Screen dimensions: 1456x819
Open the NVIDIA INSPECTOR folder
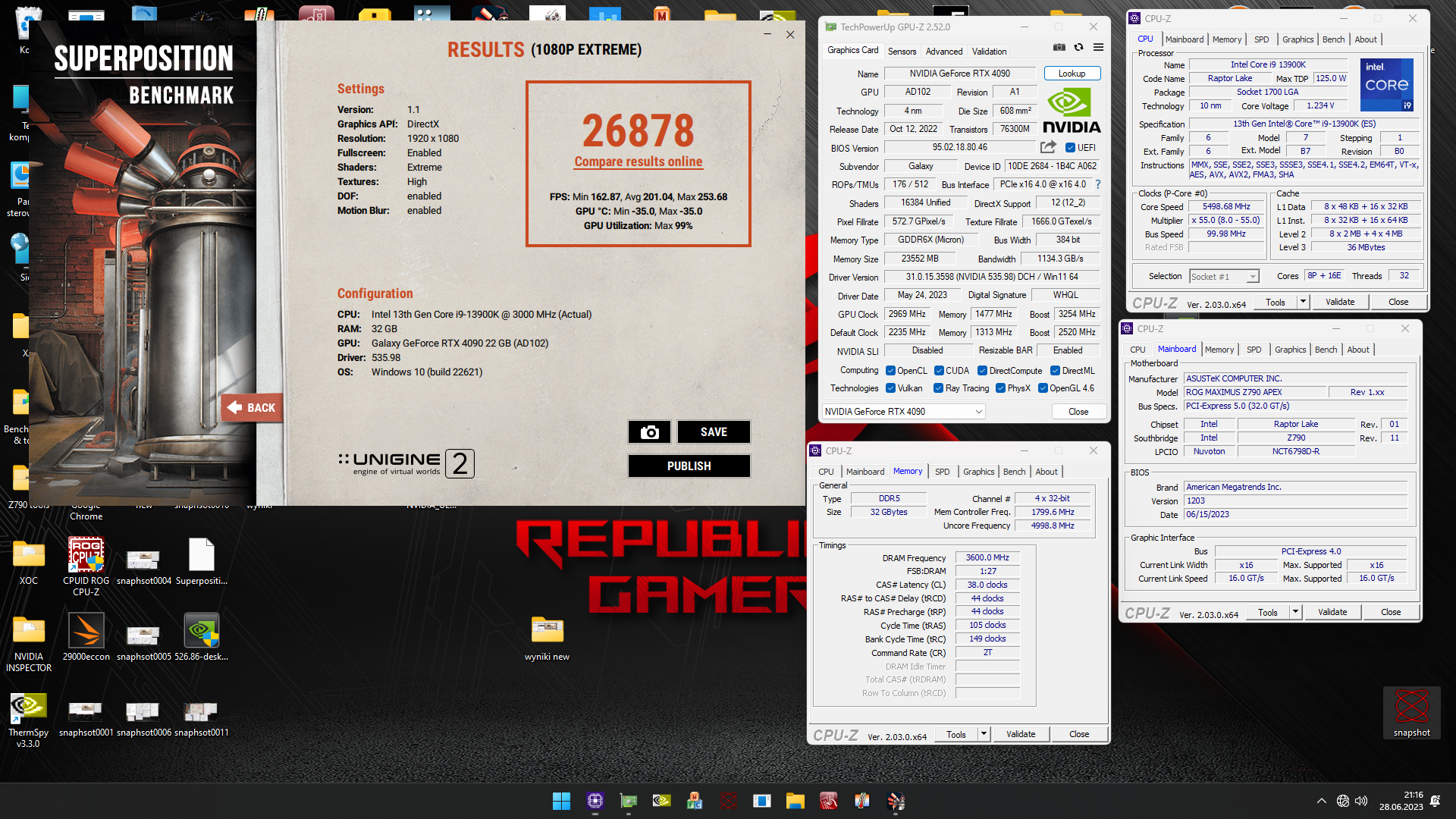tap(28, 643)
